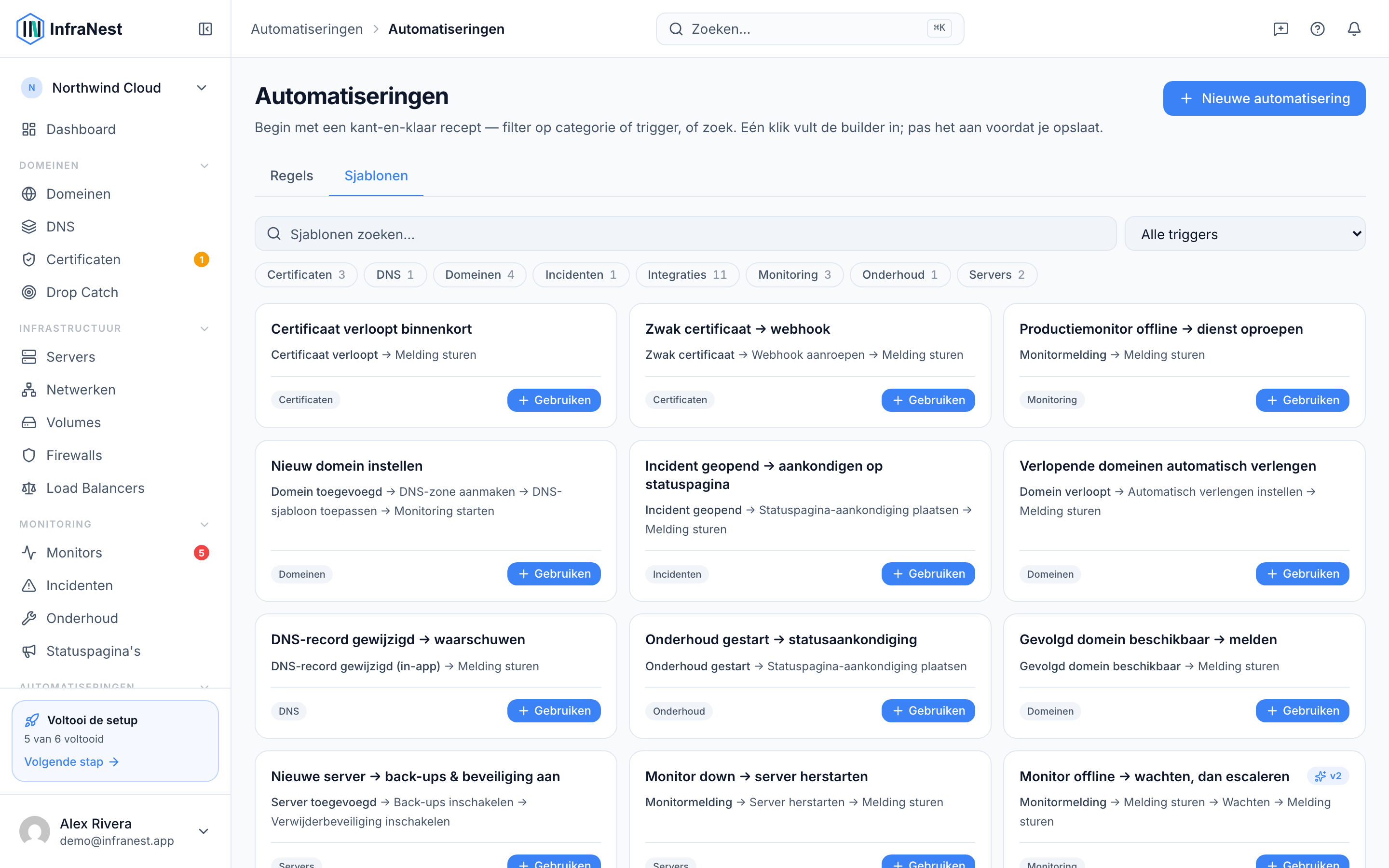
Task: Open Certificaten shield item
Action: pyautogui.click(x=115, y=259)
